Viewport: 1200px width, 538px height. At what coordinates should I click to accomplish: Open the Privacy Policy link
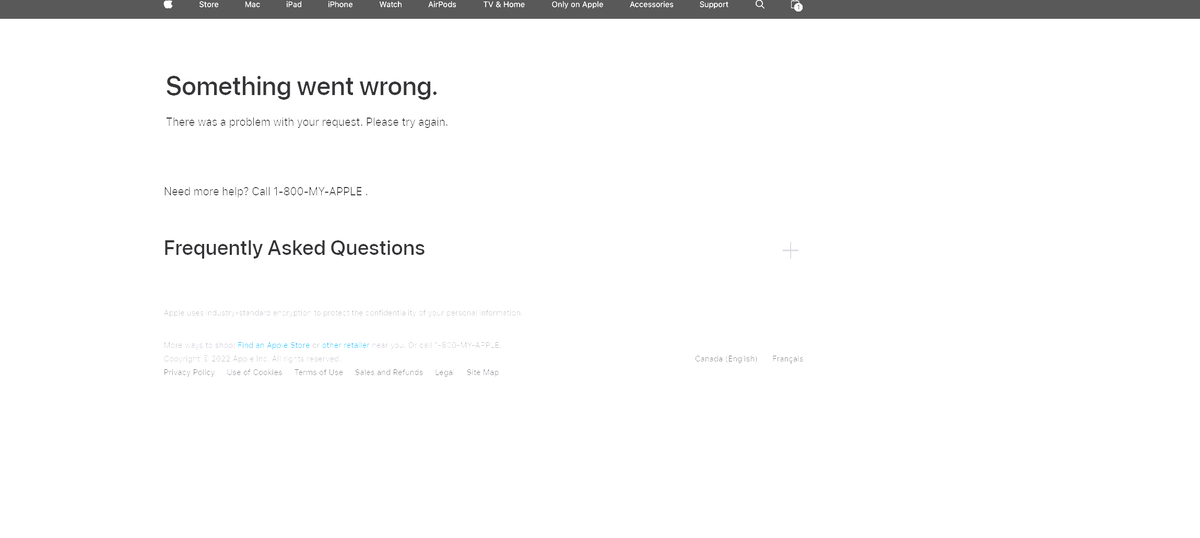point(189,373)
